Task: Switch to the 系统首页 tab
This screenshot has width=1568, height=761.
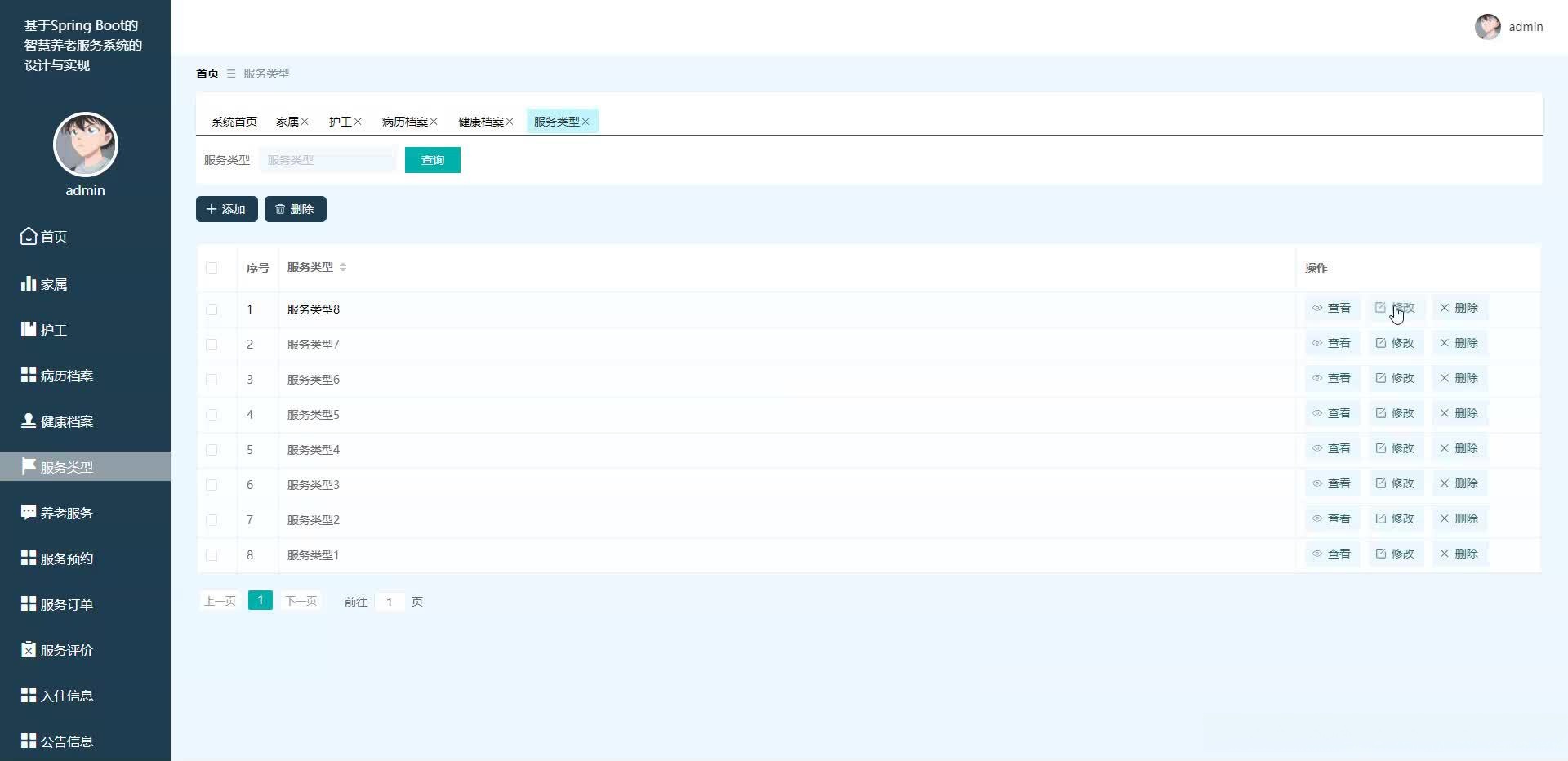Action: click(x=234, y=122)
